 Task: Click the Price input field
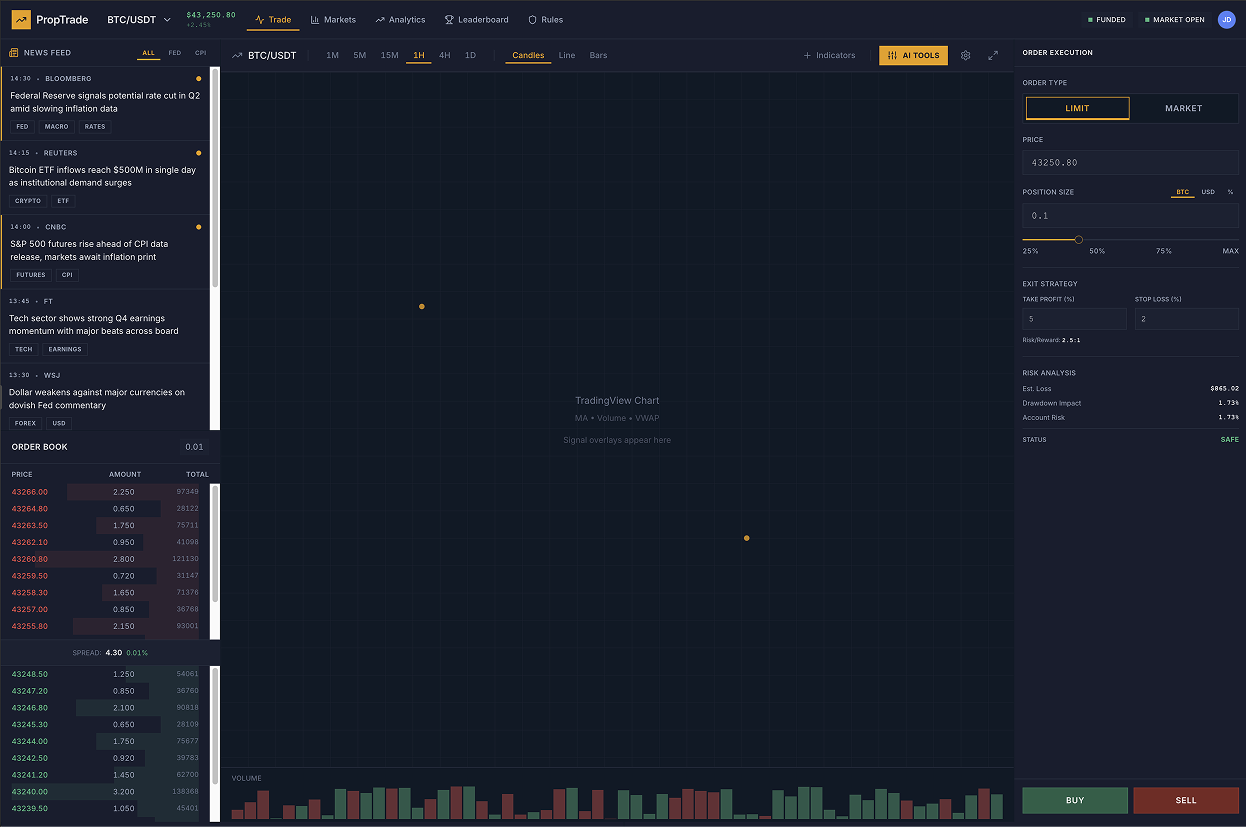(1130, 162)
